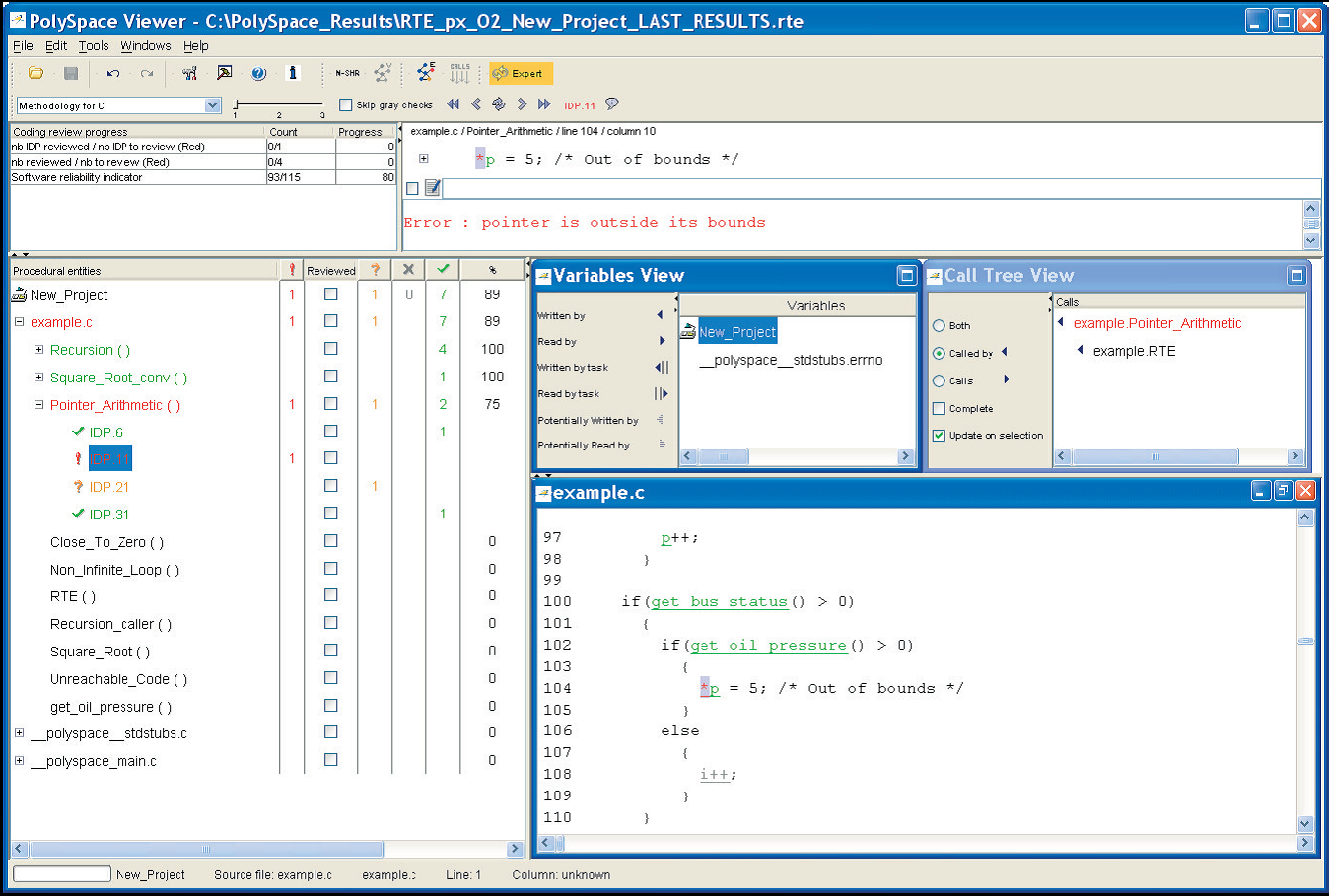Open the Help menu
This screenshot has width=1329, height=896.
[196, 46]
